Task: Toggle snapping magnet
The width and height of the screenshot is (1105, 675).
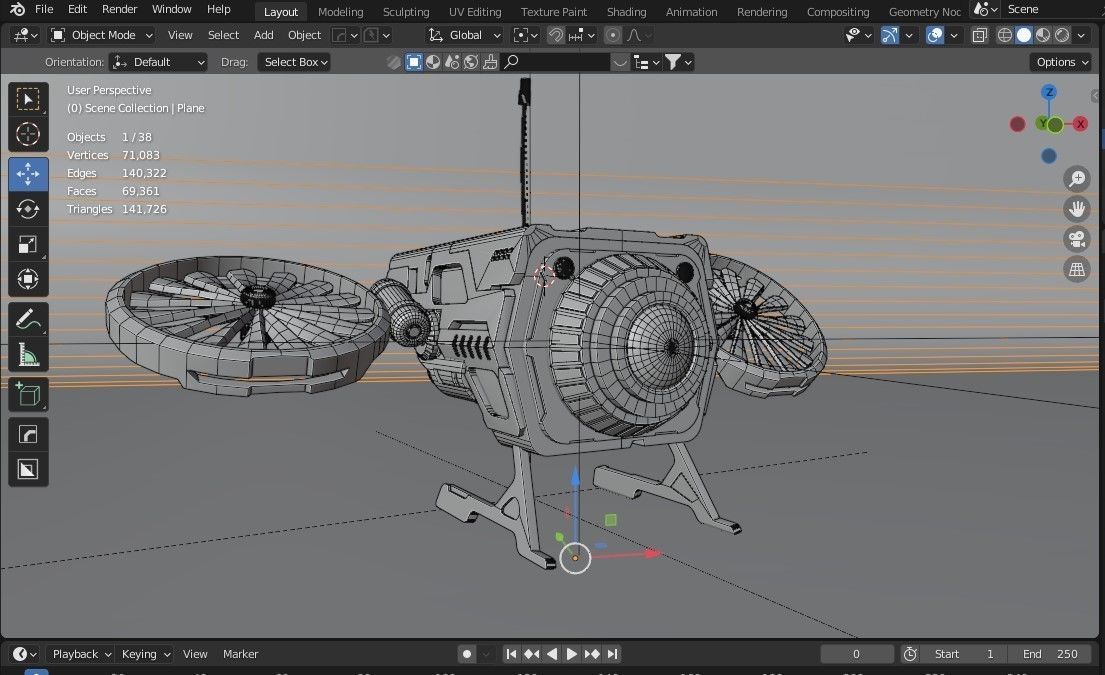Action: pyautogui.click(x=556, y=35)
